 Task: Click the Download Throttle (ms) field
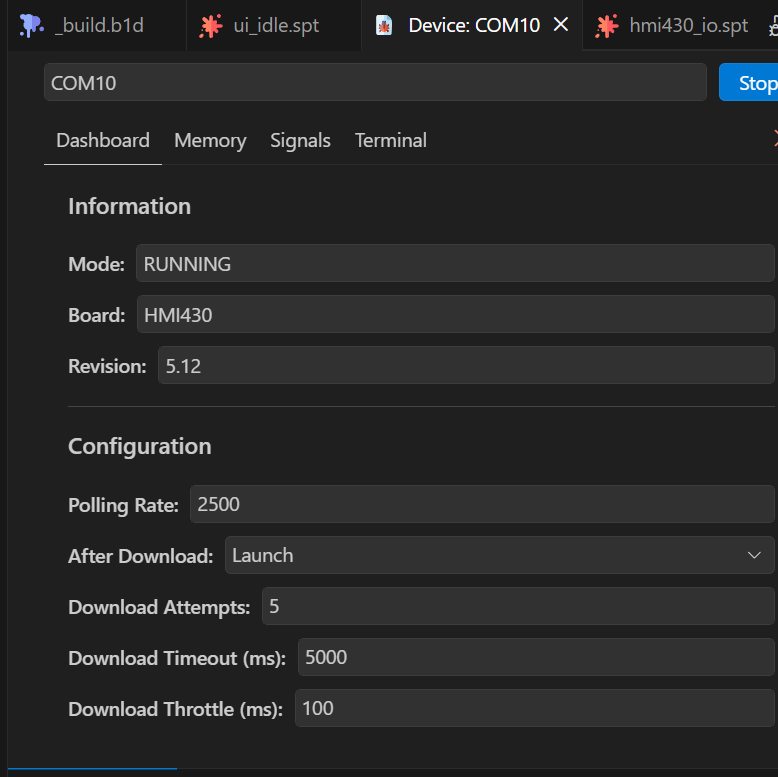tap(534, 708)
